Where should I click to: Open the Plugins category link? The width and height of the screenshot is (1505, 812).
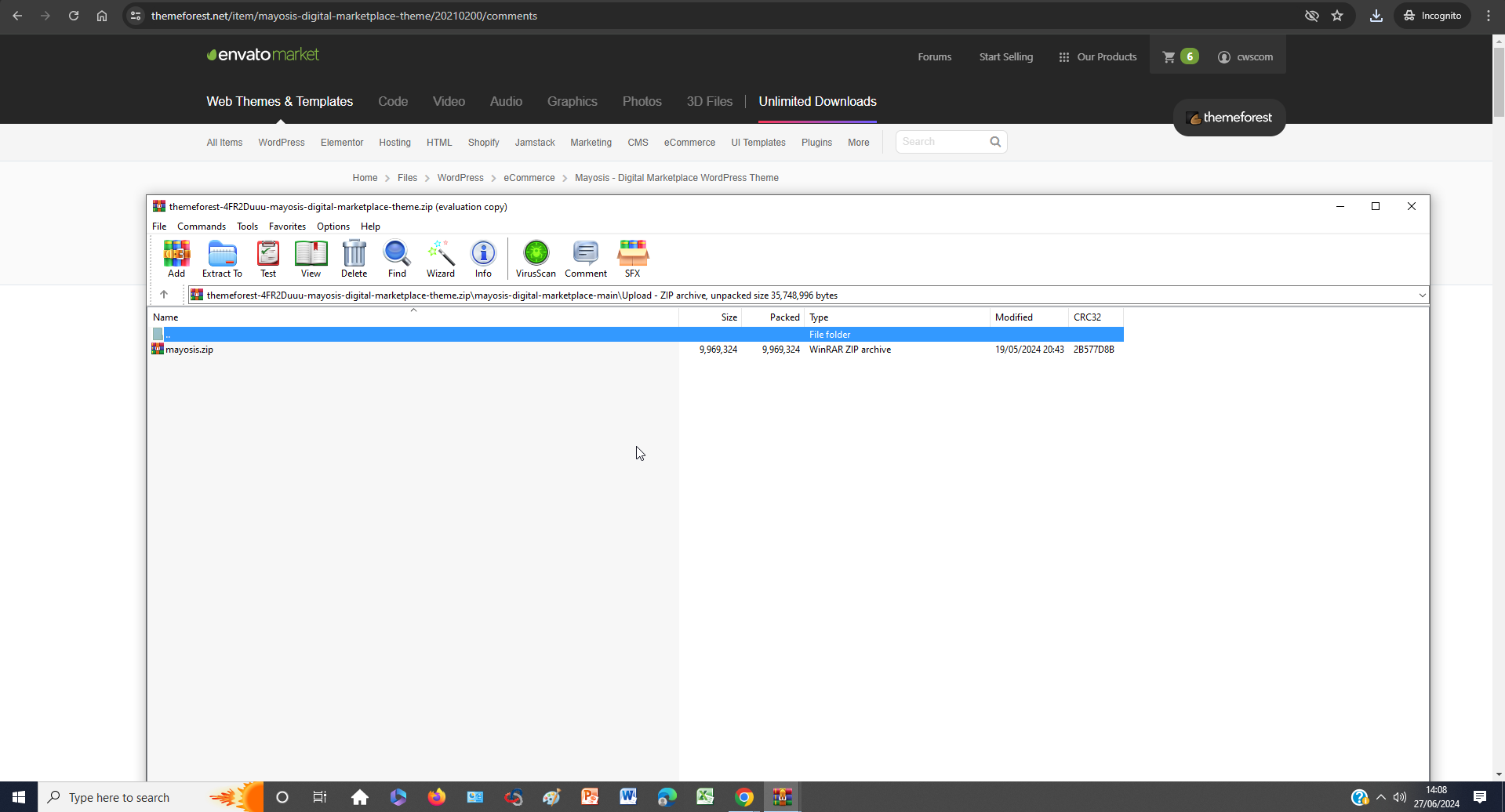coord(816,143)
